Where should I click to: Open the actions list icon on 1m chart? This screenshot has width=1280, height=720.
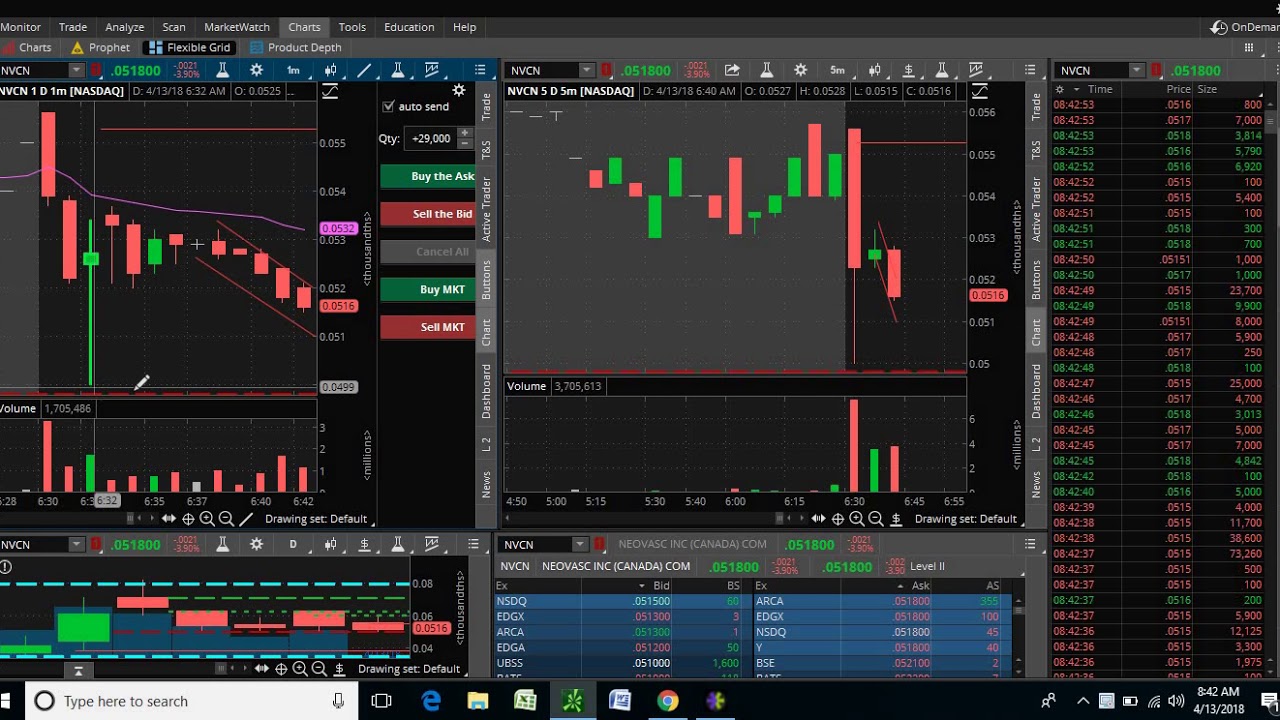[480, 70]
